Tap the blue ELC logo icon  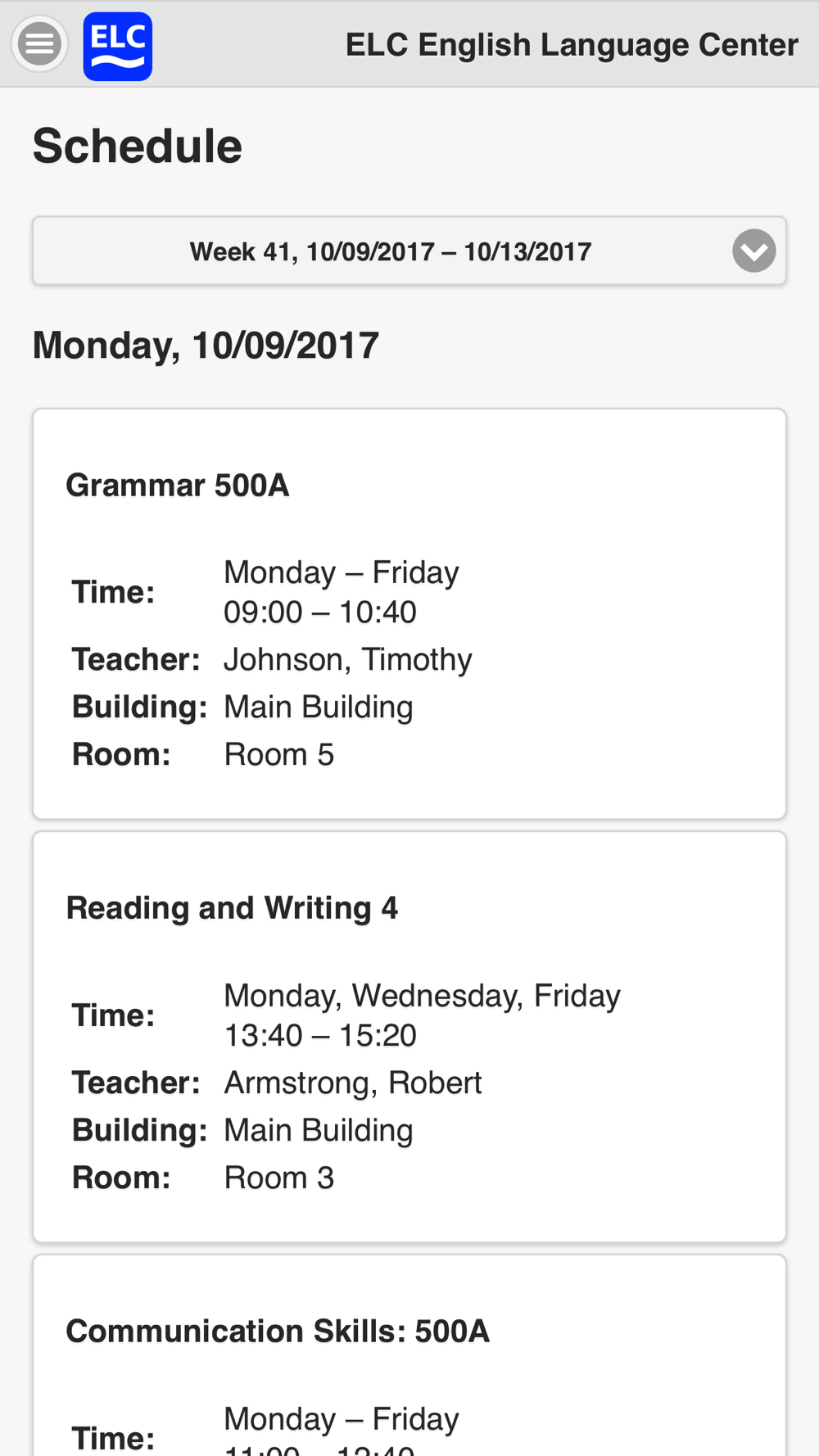pyautogui.click(x=117, y=46)
